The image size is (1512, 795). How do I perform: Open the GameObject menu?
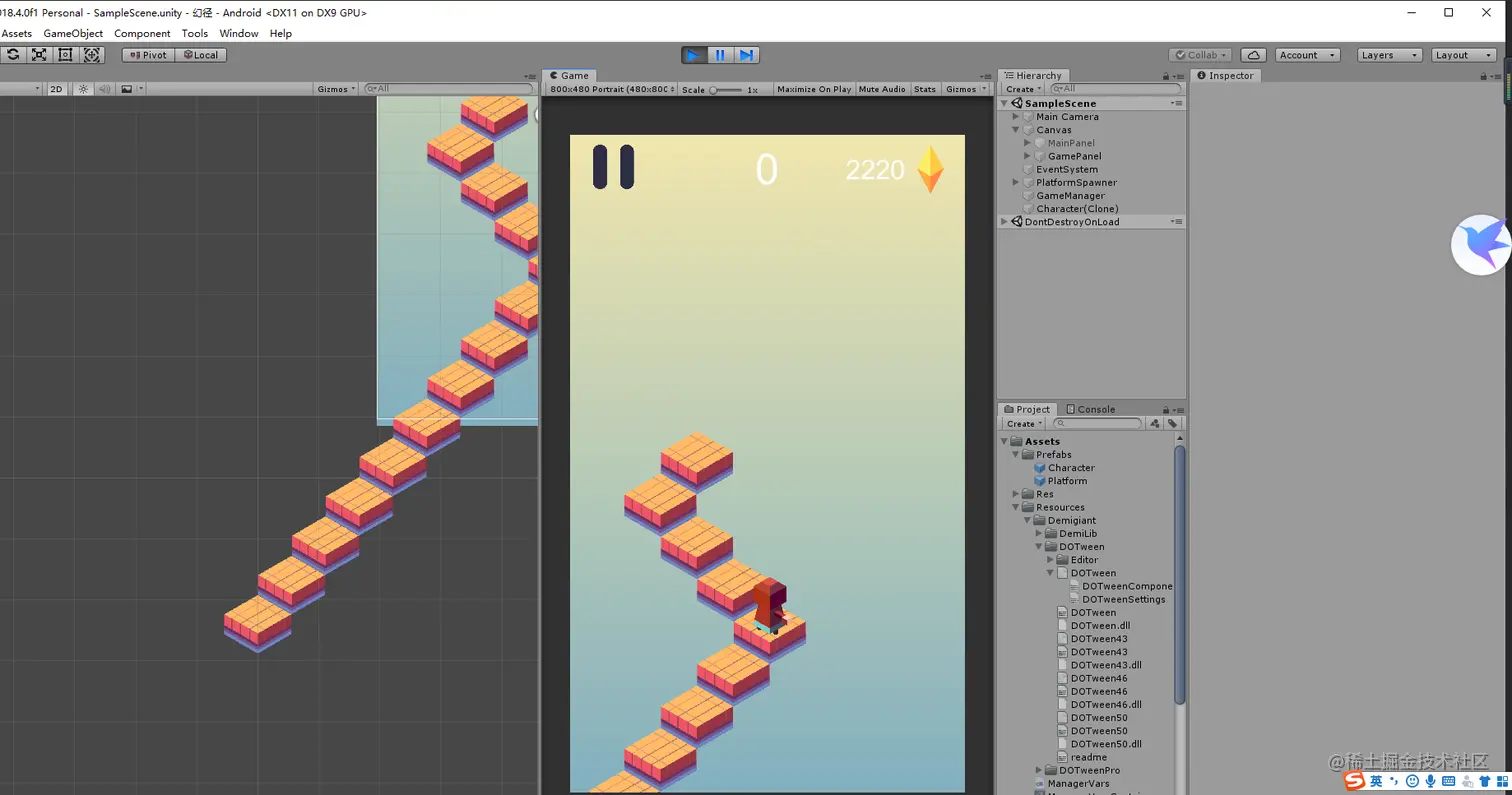pyautogui.click(x=73, y=33)
